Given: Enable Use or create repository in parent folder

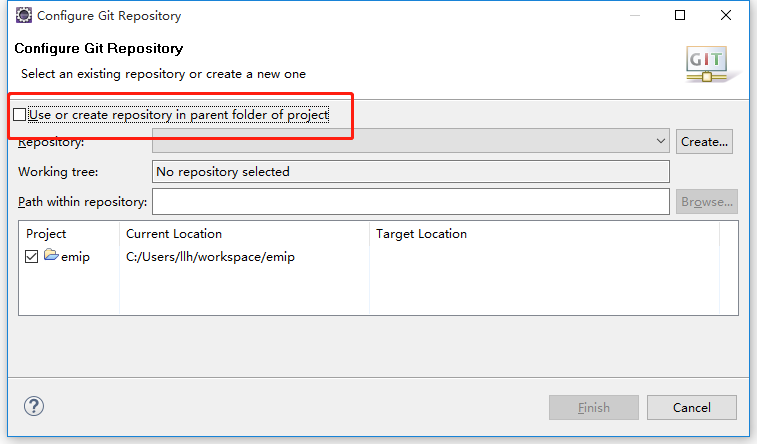Looking at the screenshot, I should (x=20, y=115).
